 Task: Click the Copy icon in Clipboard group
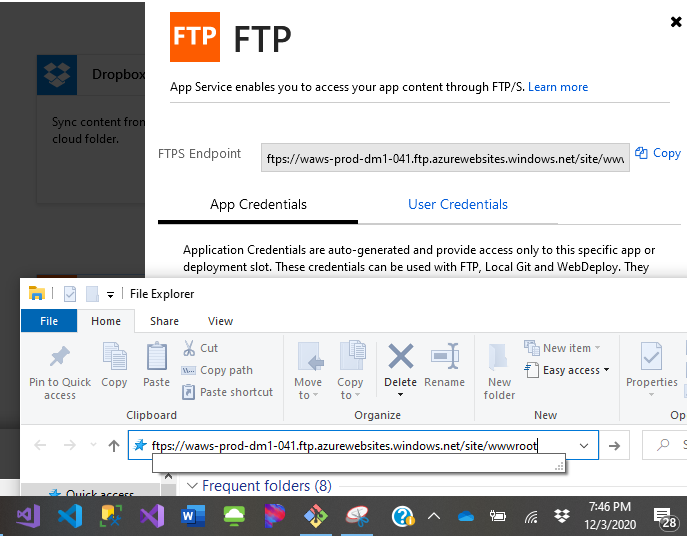pyautogui.click(x=114, y=356)
